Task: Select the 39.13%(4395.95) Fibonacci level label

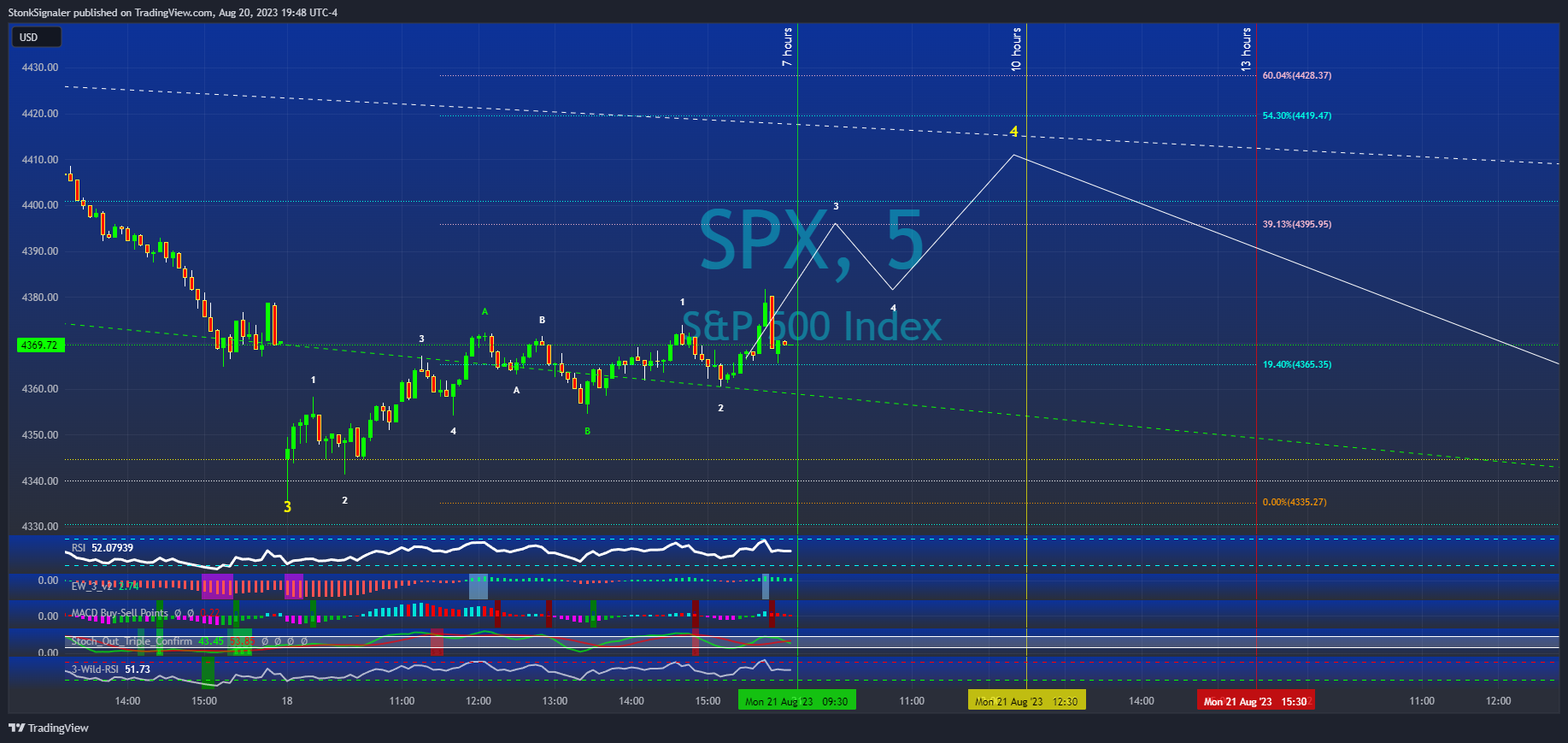Action: point(1296,224)
